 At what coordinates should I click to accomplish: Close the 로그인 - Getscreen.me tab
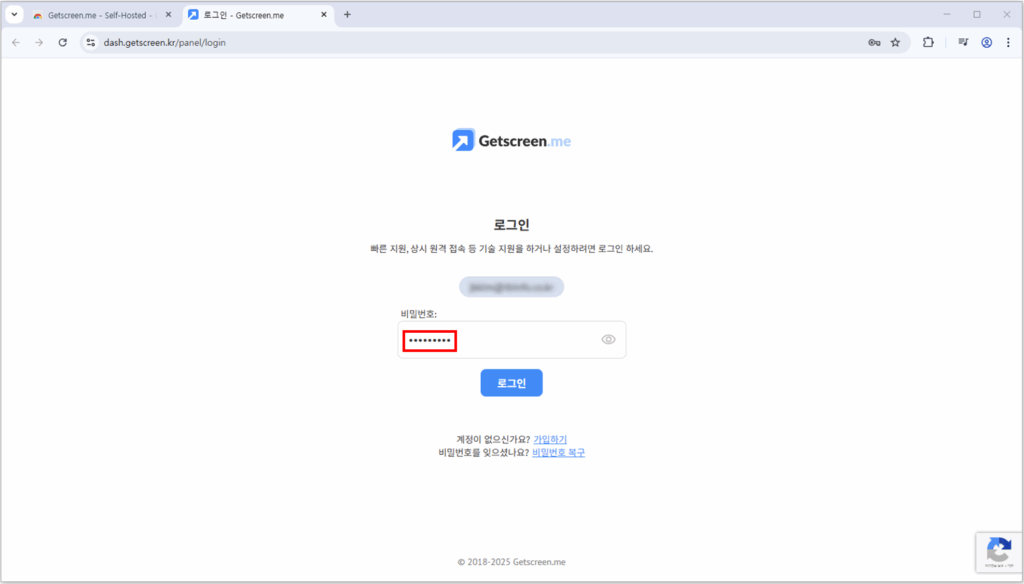tap(324, 14)
